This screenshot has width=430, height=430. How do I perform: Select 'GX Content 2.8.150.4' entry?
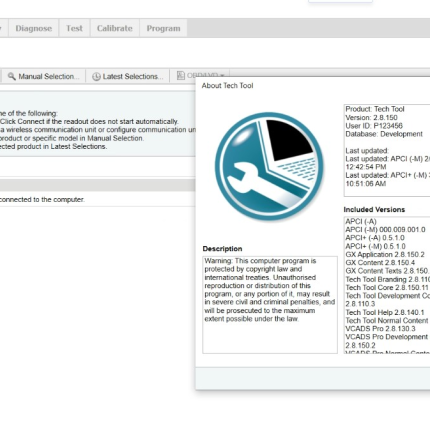point(380,263)
